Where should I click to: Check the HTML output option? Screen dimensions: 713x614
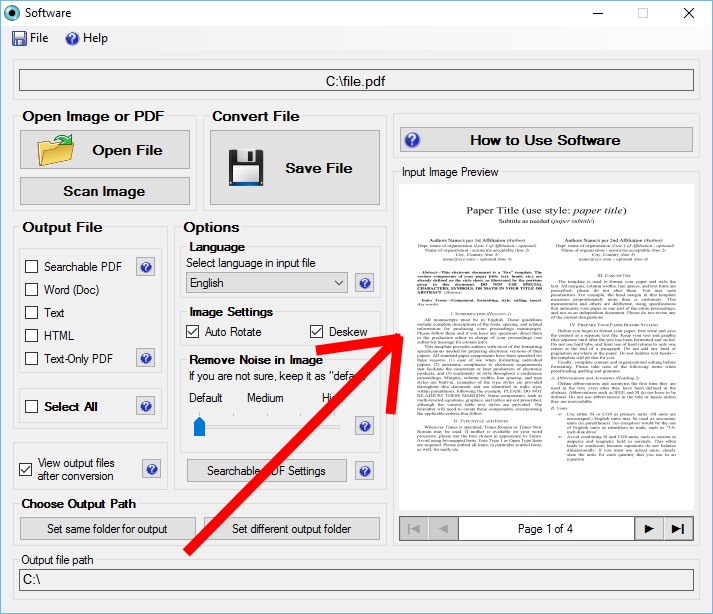31,335
